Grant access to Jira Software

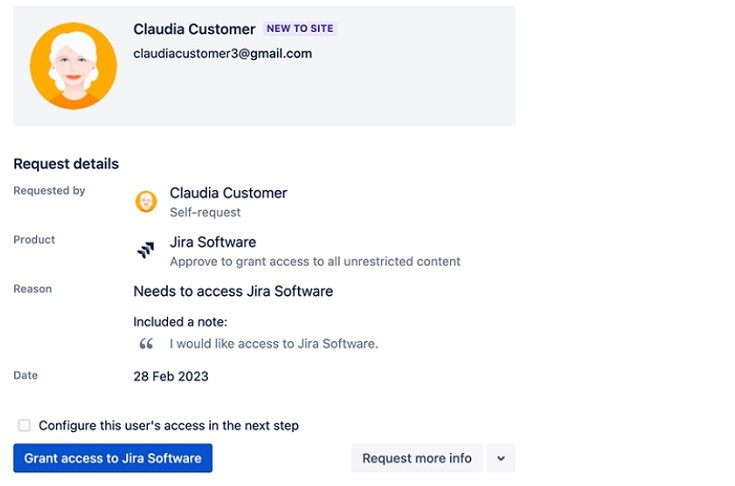coord(113,458)
